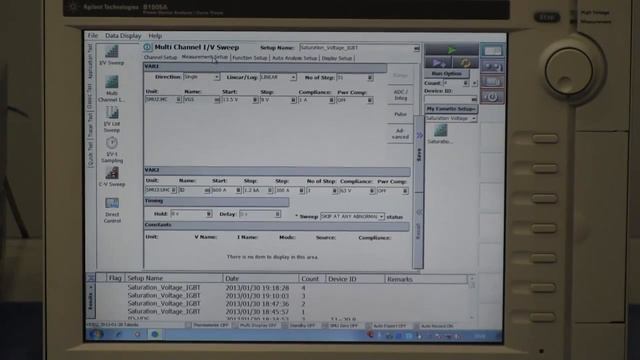Click the double-arrow icon above Save
The width and height of the screenshot is (640, 360).
419,135
